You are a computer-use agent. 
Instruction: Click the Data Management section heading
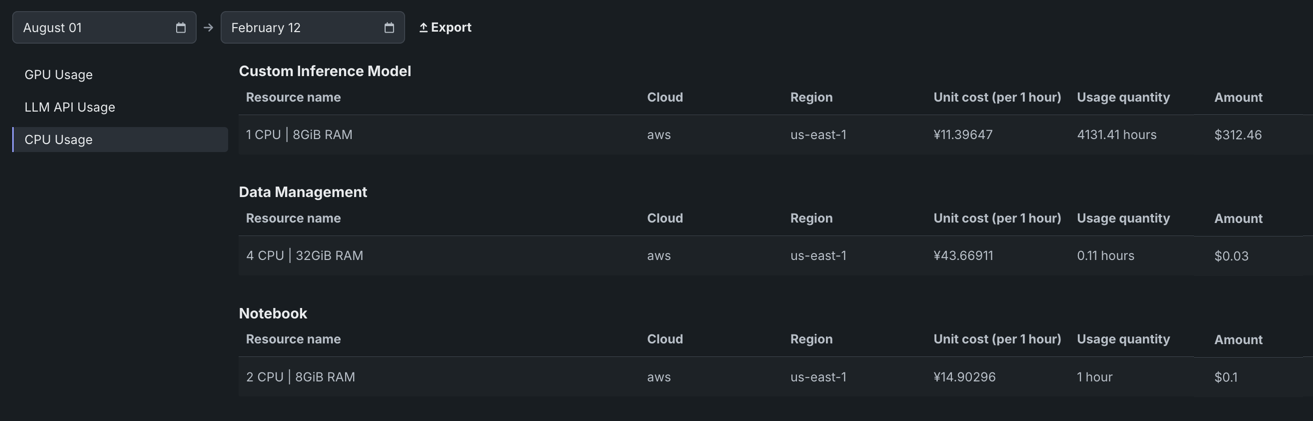pos(303,192)
